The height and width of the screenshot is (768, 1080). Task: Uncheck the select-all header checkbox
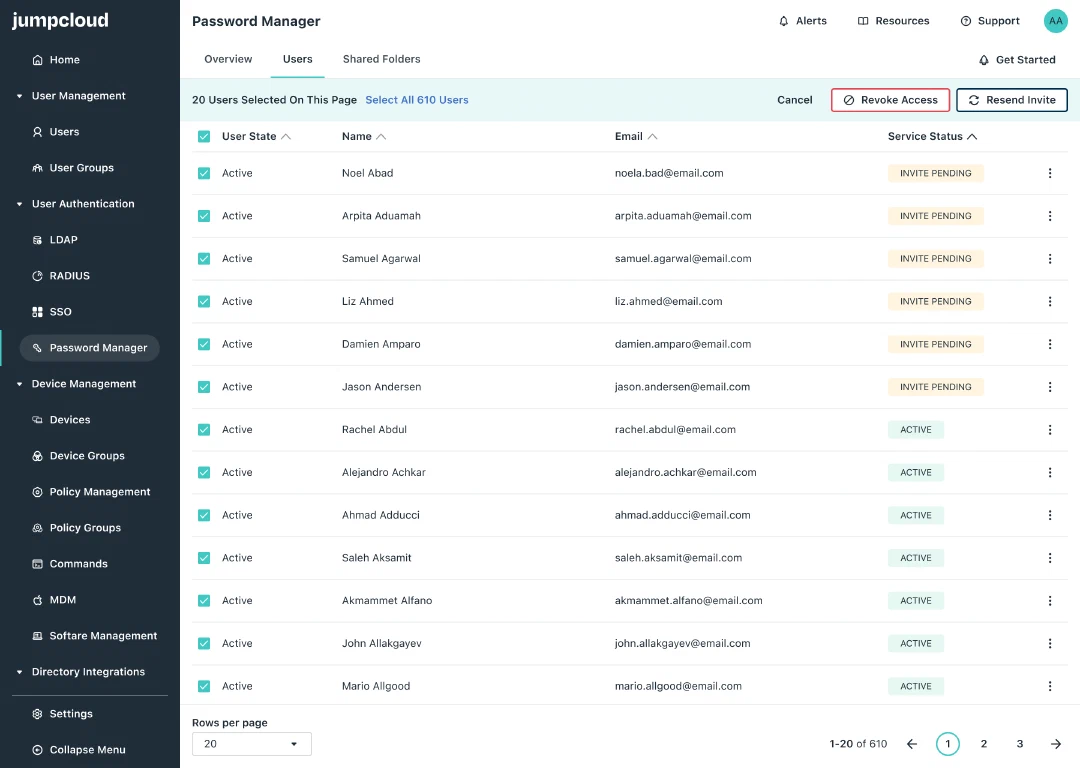point(204,136)
